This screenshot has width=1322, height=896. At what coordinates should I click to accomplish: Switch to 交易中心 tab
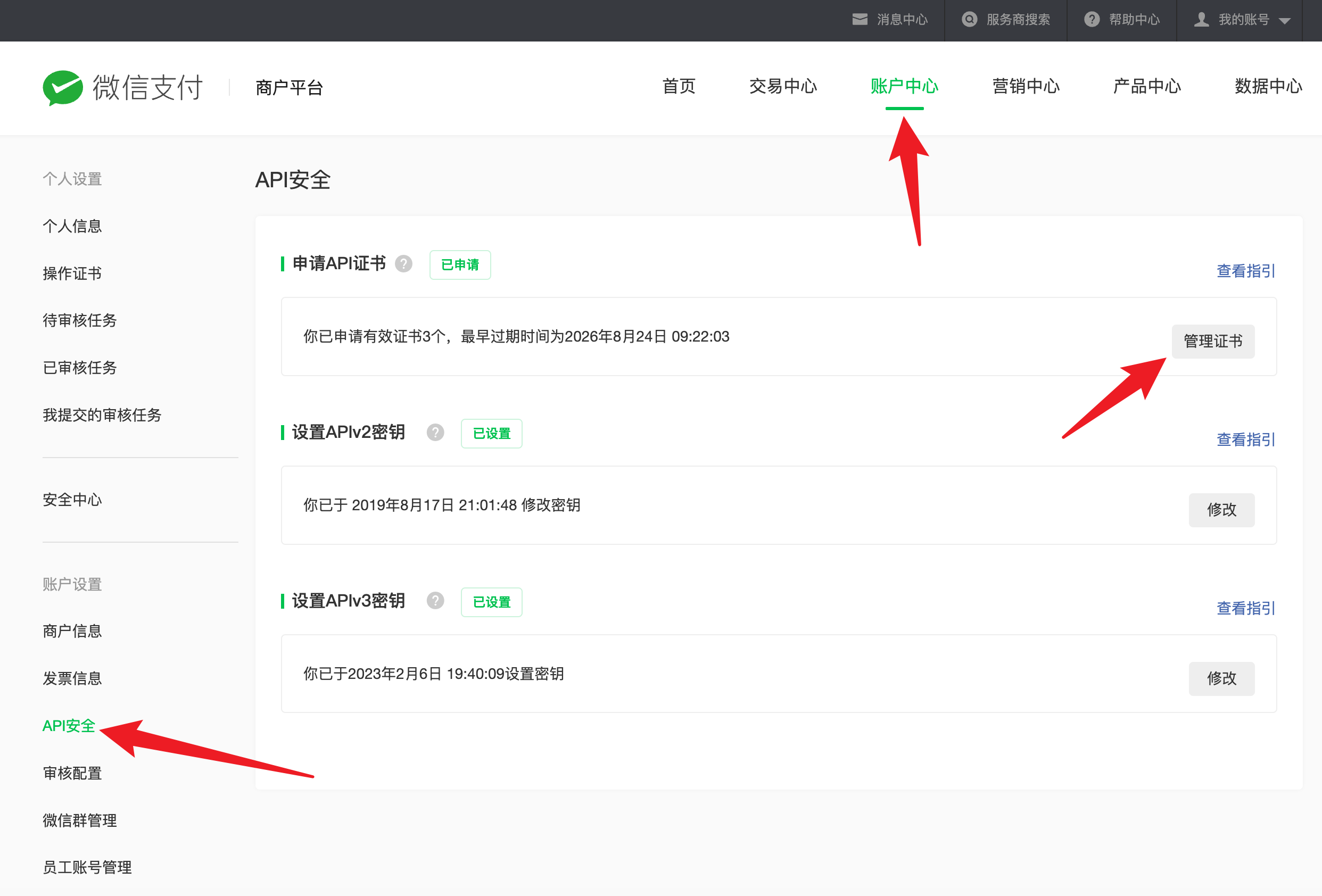coord(783,86)
